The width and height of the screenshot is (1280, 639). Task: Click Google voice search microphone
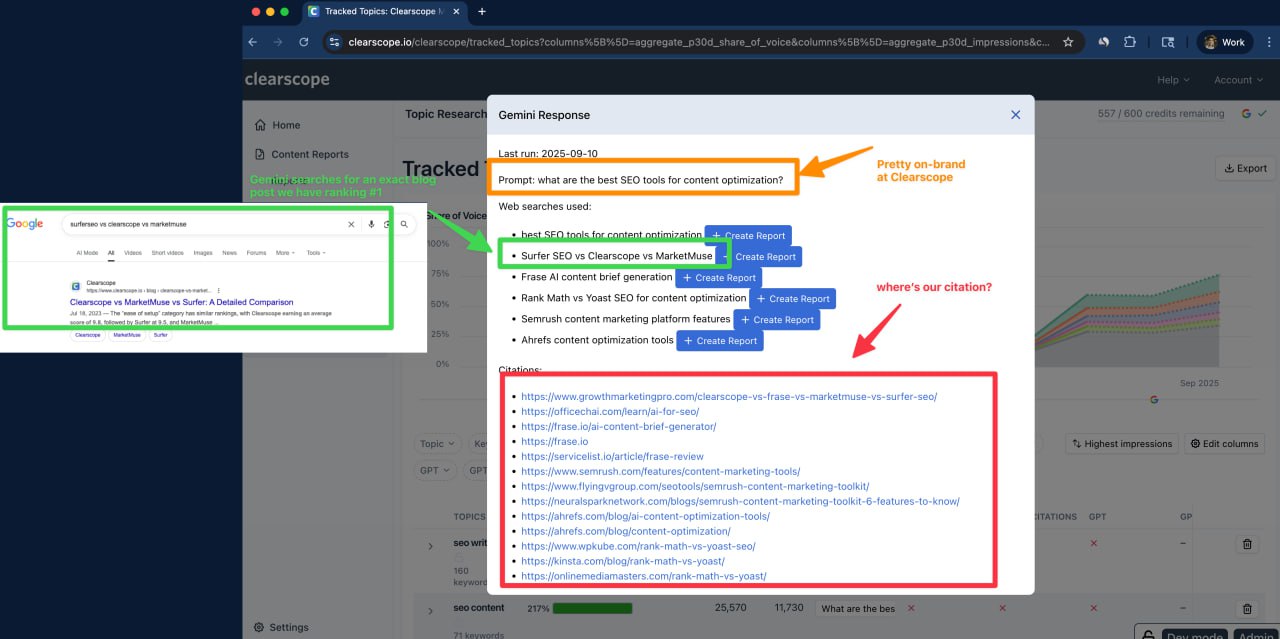pos(371,225)
